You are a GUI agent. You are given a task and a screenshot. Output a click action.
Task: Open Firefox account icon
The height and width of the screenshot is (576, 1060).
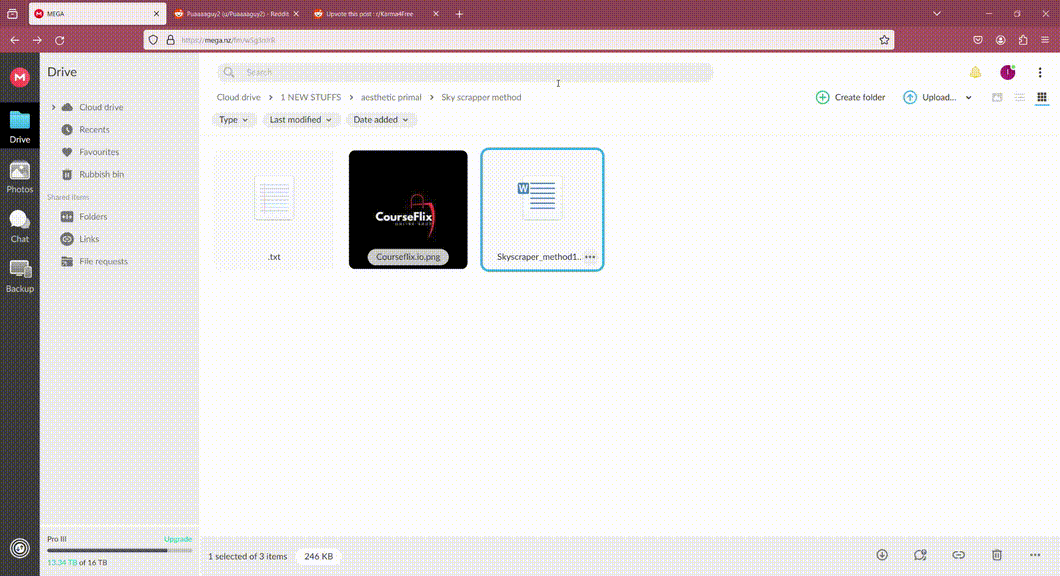click(x=1001, y=41)
